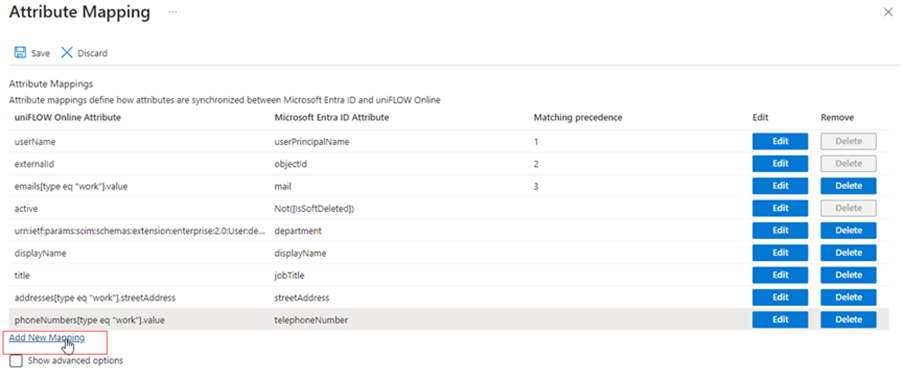Viewport: 903px width, 381px height.
Task: Open the ellipsis menu beside Attribute Mapping
Action: (x=173, y=12)
